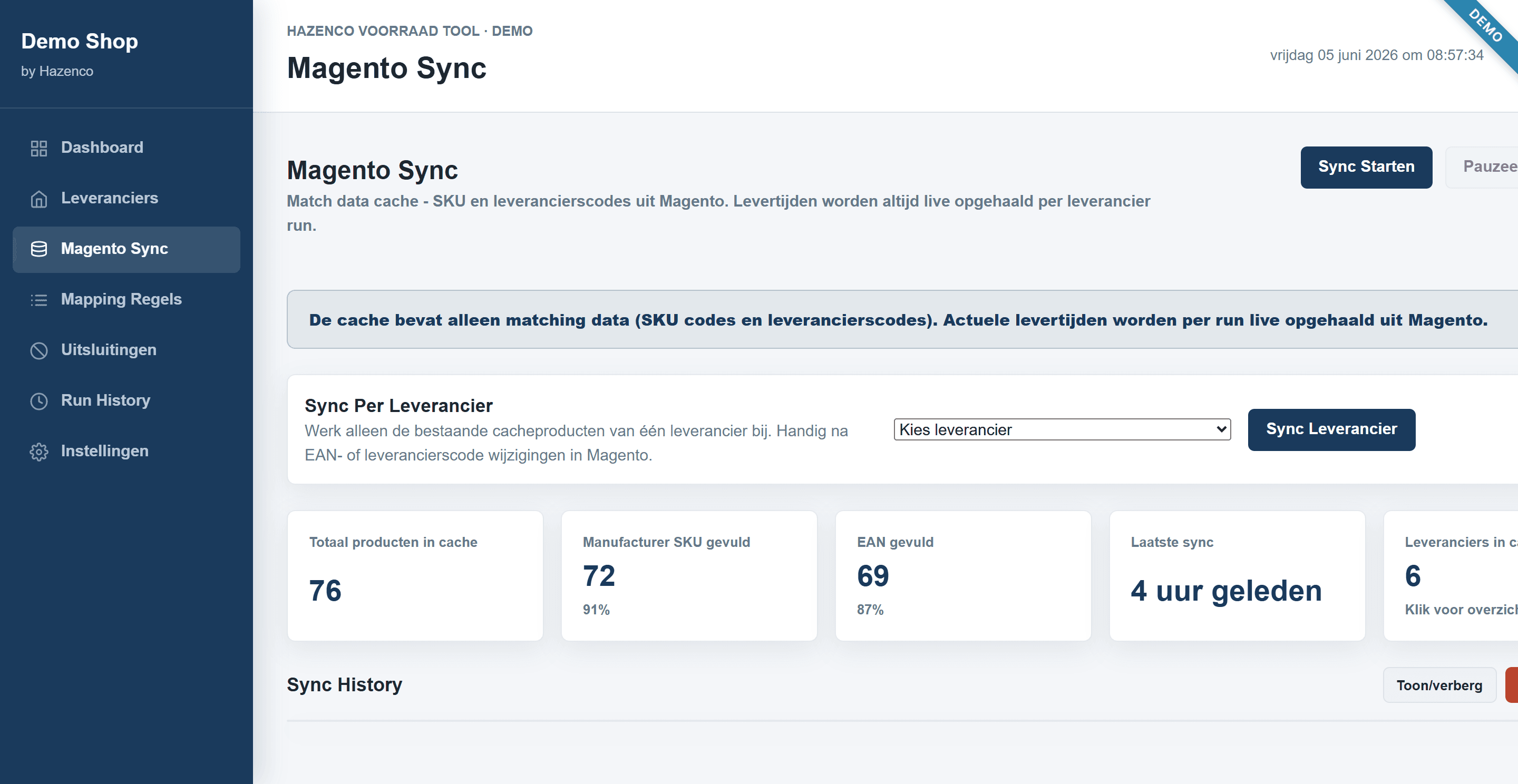Open the Dashboard menu item
Viewport: 1518px width, 784px height.
tap(126, 148)
